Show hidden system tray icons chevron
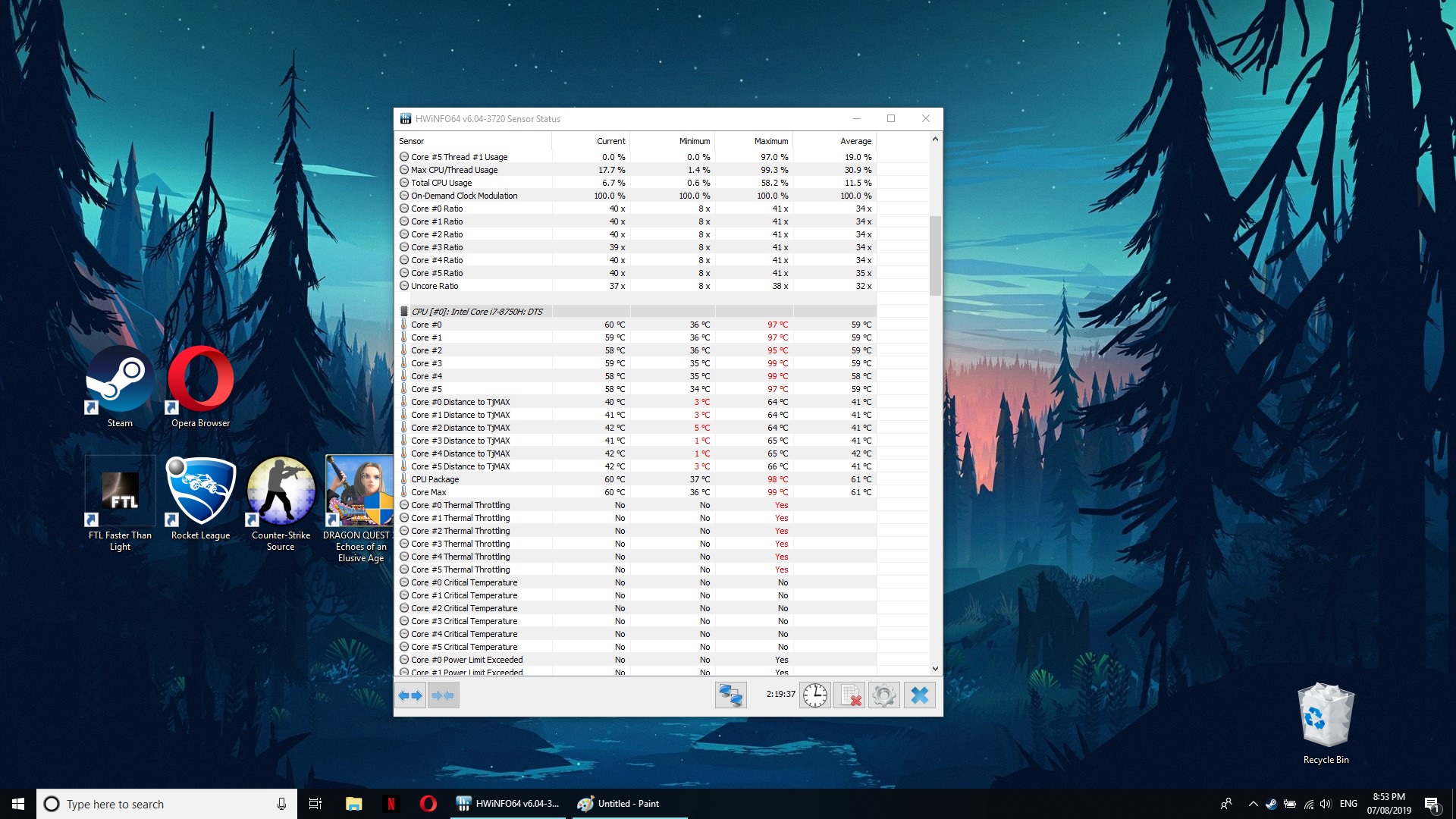The height and width of the screenshot is (819, 1456). (1253, 804)
